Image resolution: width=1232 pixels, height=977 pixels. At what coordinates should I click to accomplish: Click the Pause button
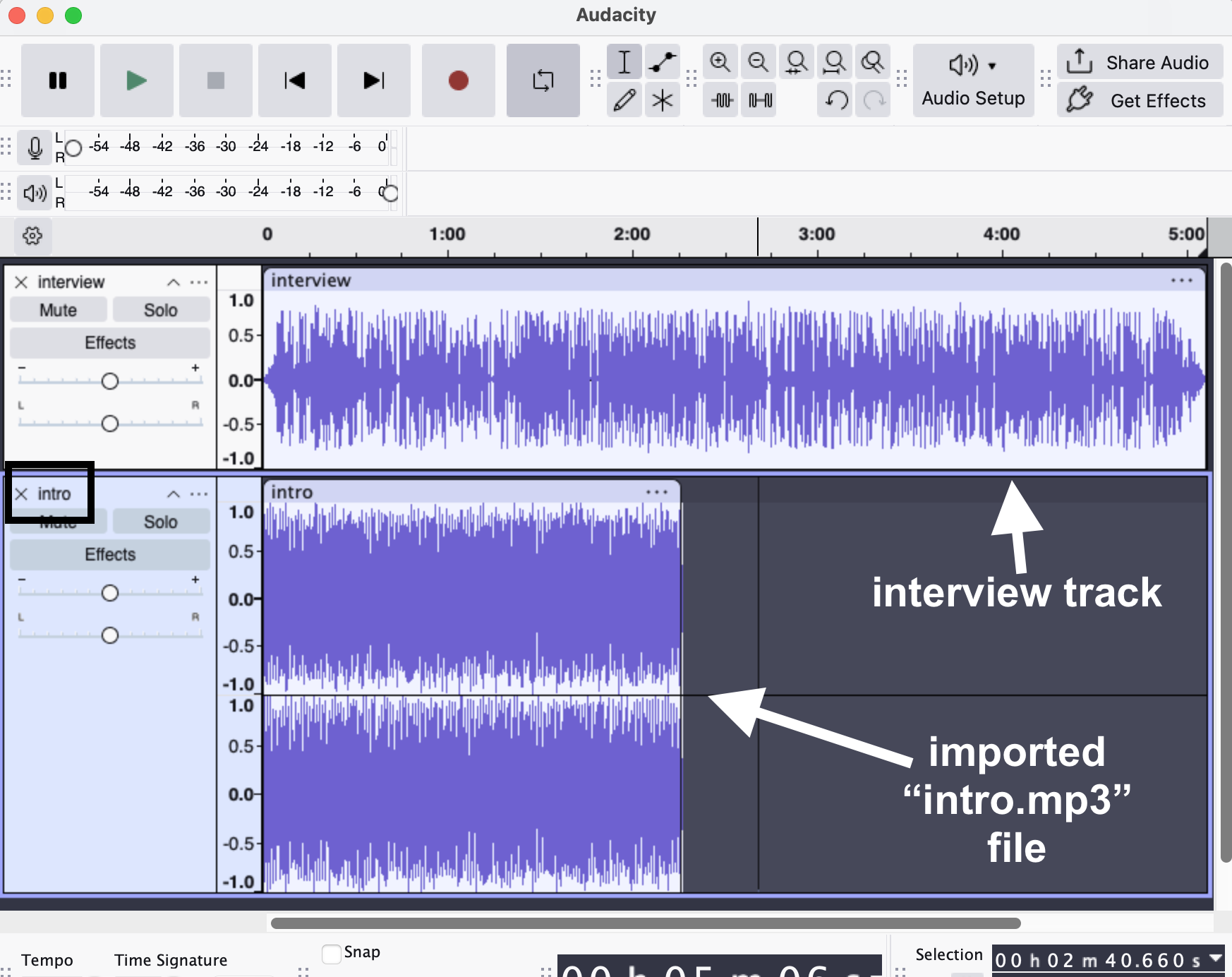coord(58,80)
